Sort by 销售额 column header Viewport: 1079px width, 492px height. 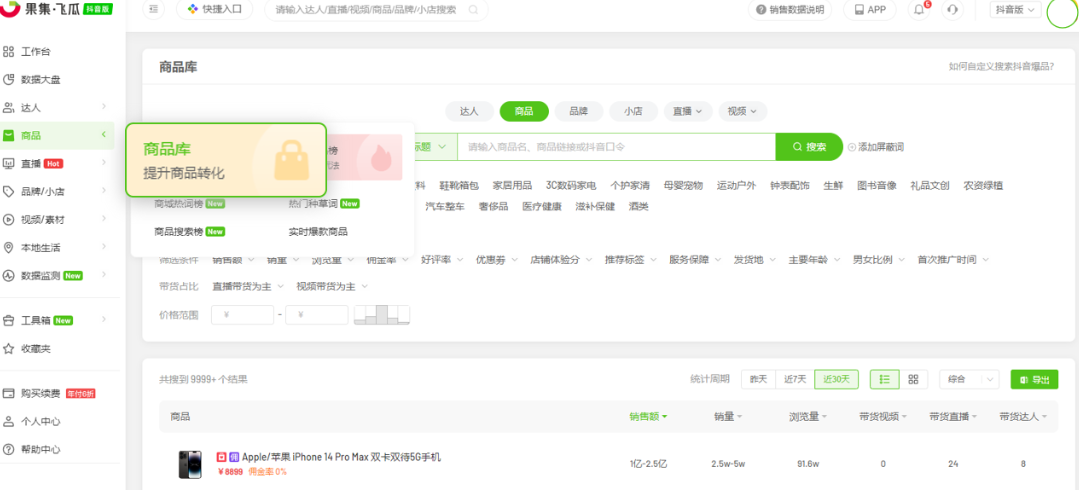(648, 416)
